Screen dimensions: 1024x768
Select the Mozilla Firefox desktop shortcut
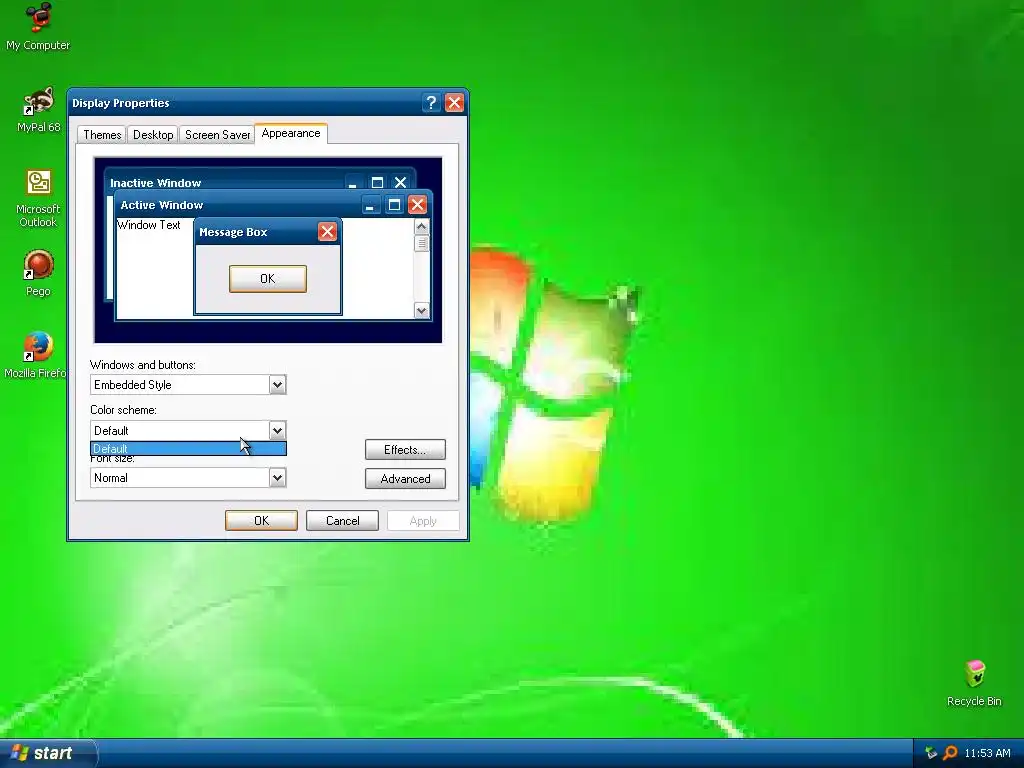[34, 355]
